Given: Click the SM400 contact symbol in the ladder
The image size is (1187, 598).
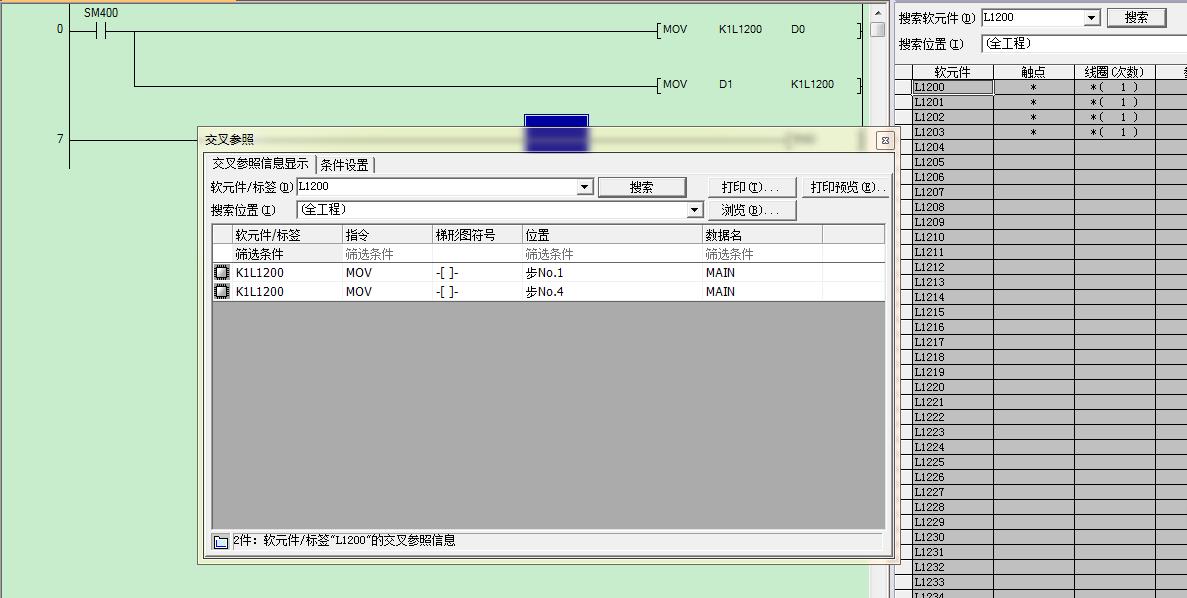Looking at the screenshot, I should point(100,30).
